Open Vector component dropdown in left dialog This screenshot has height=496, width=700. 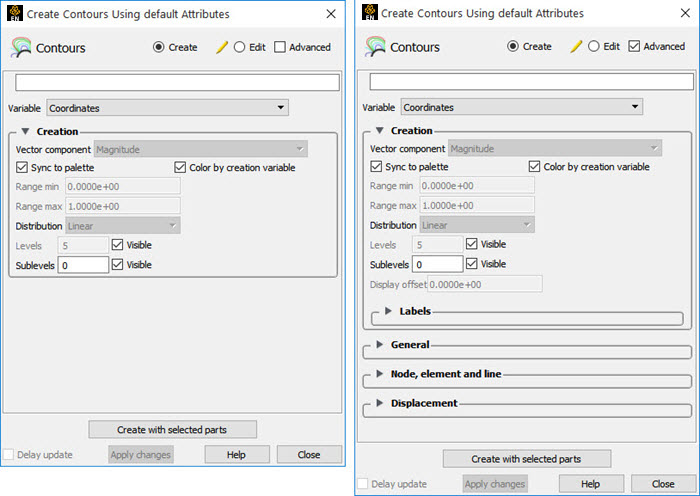pyautogui.click(x=200, y=149)
